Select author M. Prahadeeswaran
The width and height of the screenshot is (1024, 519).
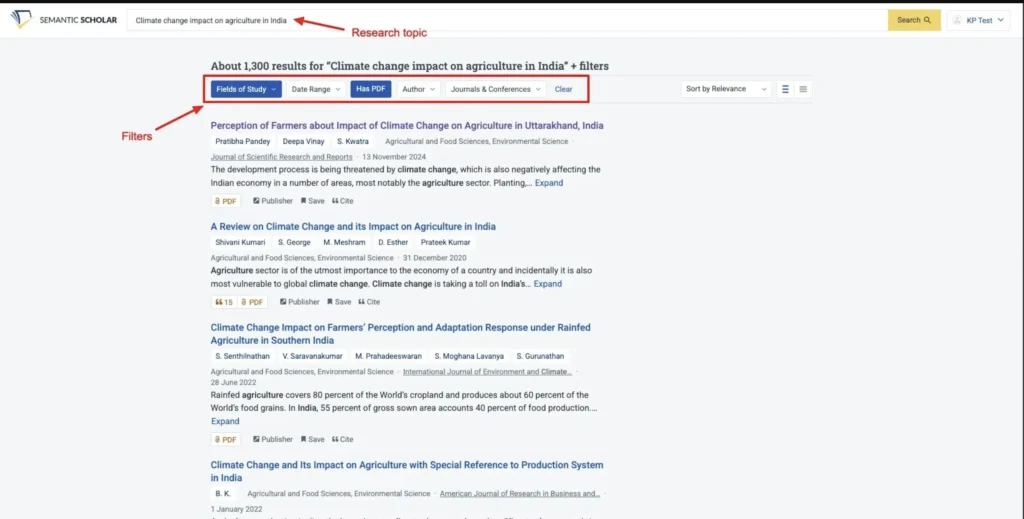click(x=388, y=356)
